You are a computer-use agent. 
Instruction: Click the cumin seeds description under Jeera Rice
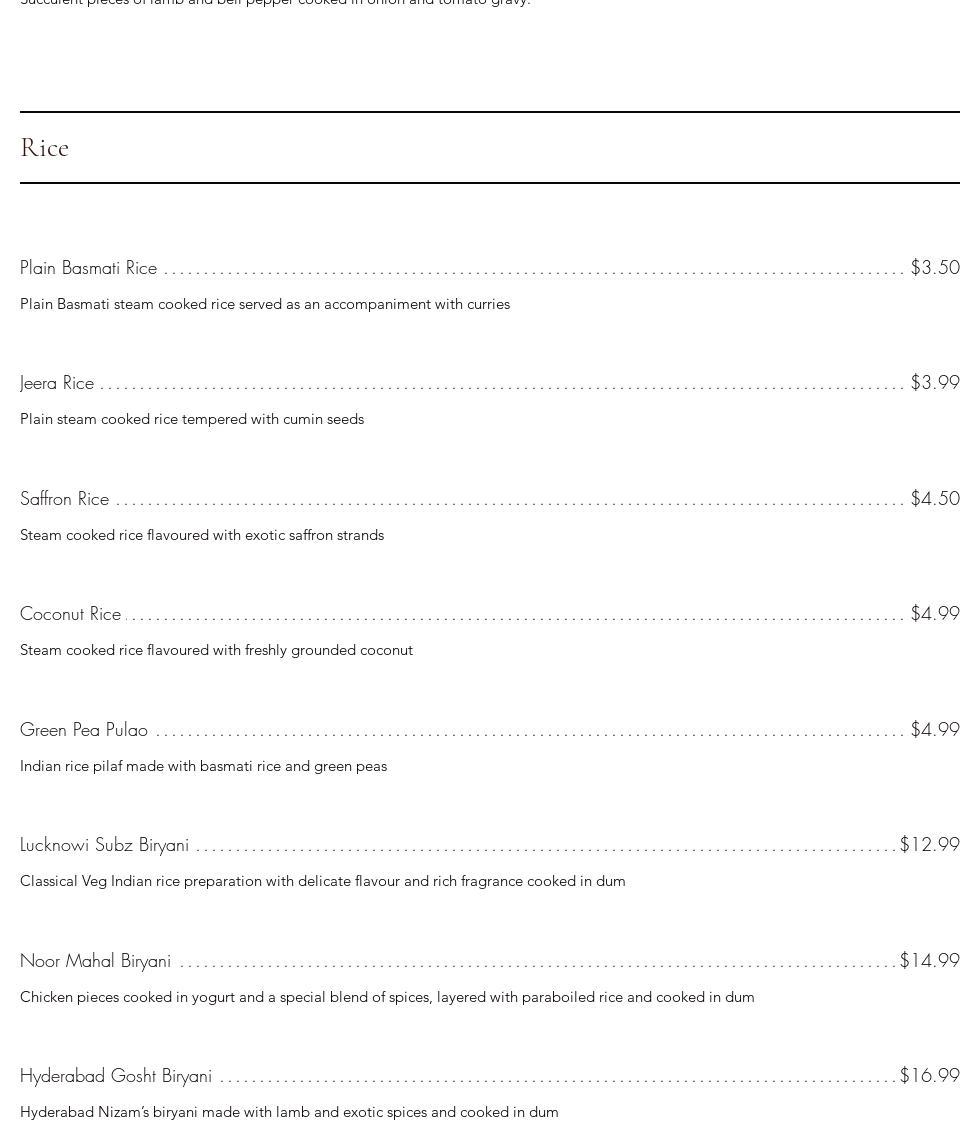coord(192,419)
